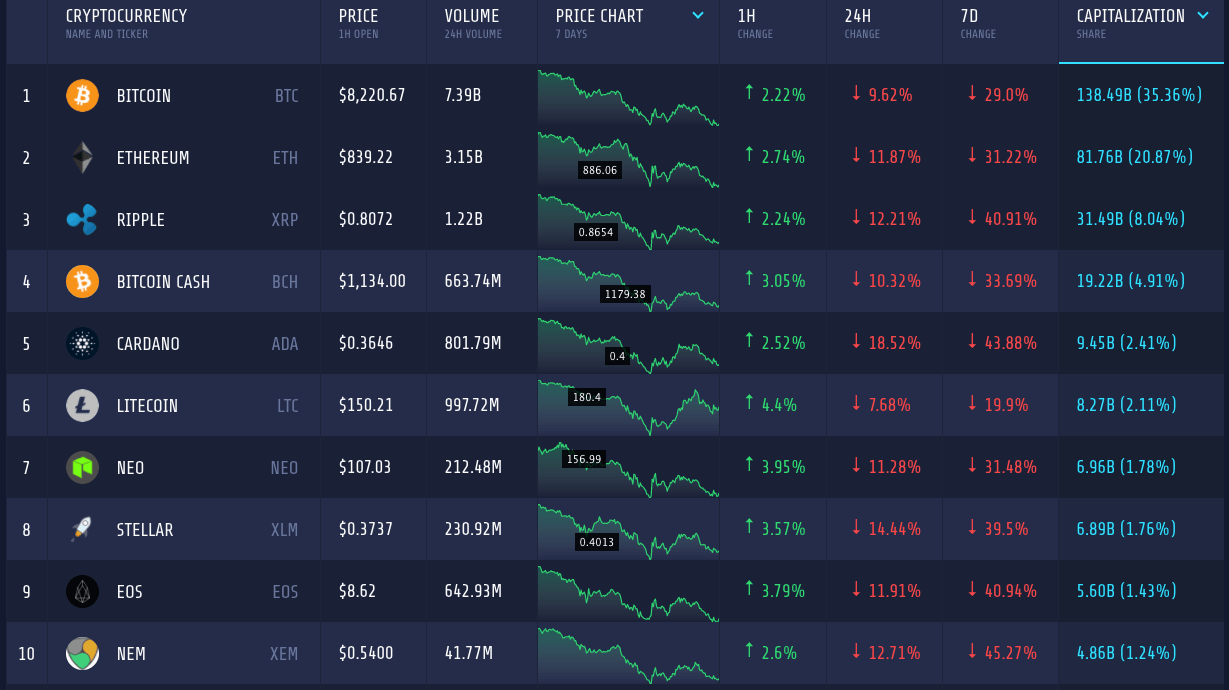
Task: Click the 156.99 NEO chart label
Action: [x=584, y=459]
